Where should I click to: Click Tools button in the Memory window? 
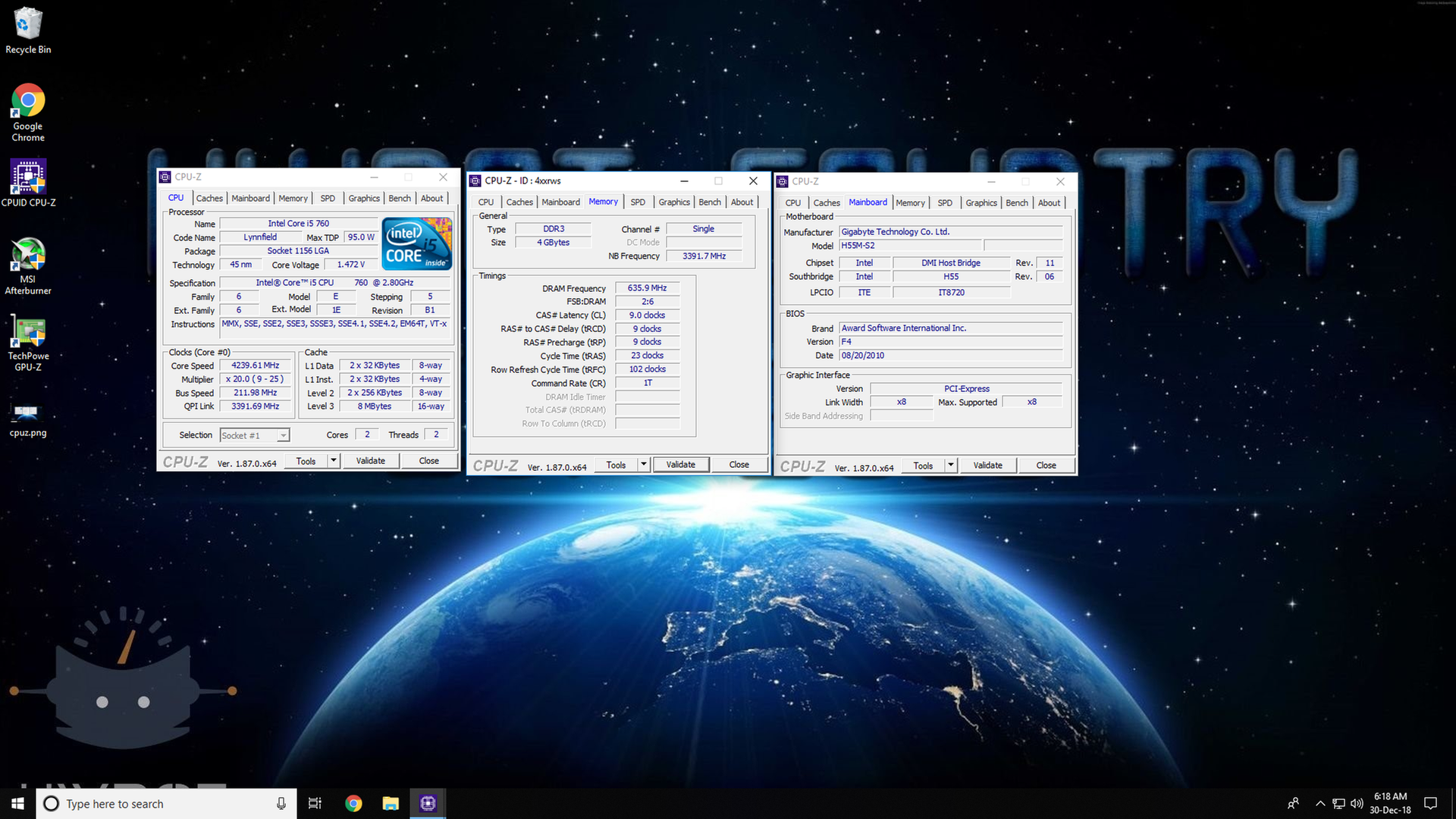617,465
